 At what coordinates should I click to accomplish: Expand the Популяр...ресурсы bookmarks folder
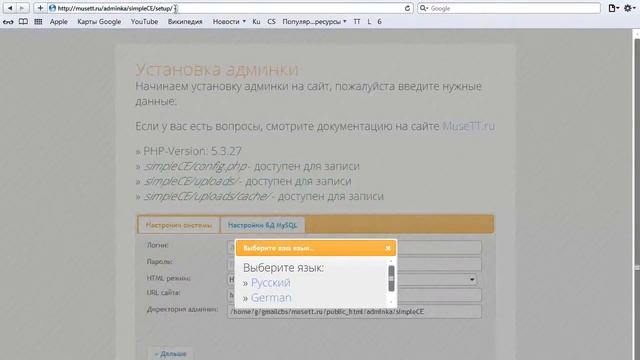pos(314,22)
